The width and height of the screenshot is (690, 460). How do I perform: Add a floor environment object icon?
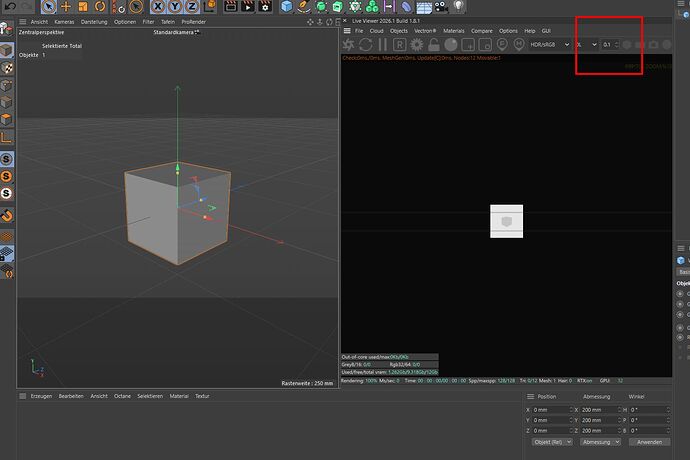point(424,6)
